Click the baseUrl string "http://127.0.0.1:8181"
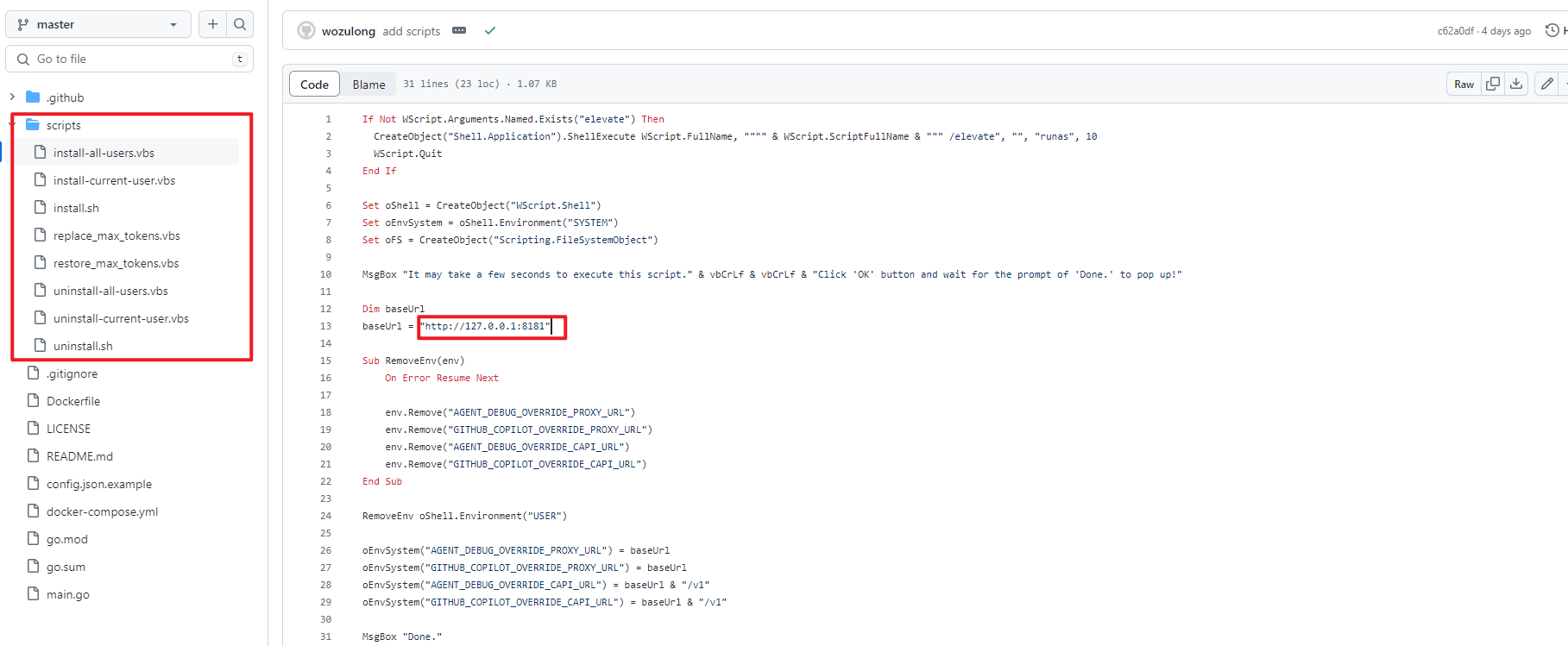Screen dimensions: 1568x646 486,326
